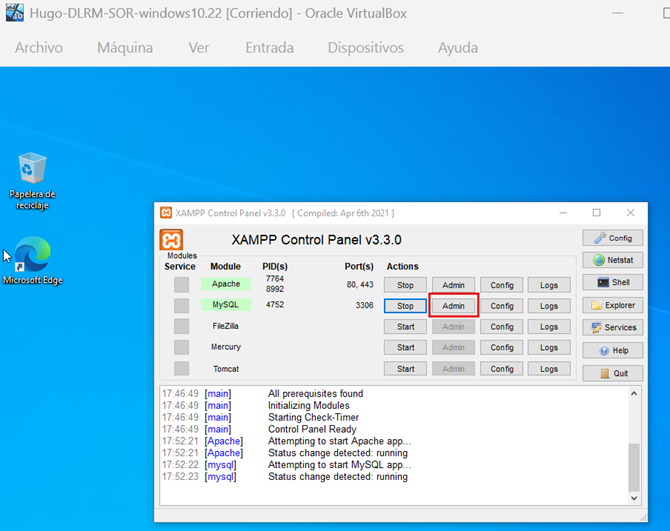The height and width of the screenshot is (531, 670).
Task: Quit XAMPP with the Quit button
Action: [x=612, y=373]
